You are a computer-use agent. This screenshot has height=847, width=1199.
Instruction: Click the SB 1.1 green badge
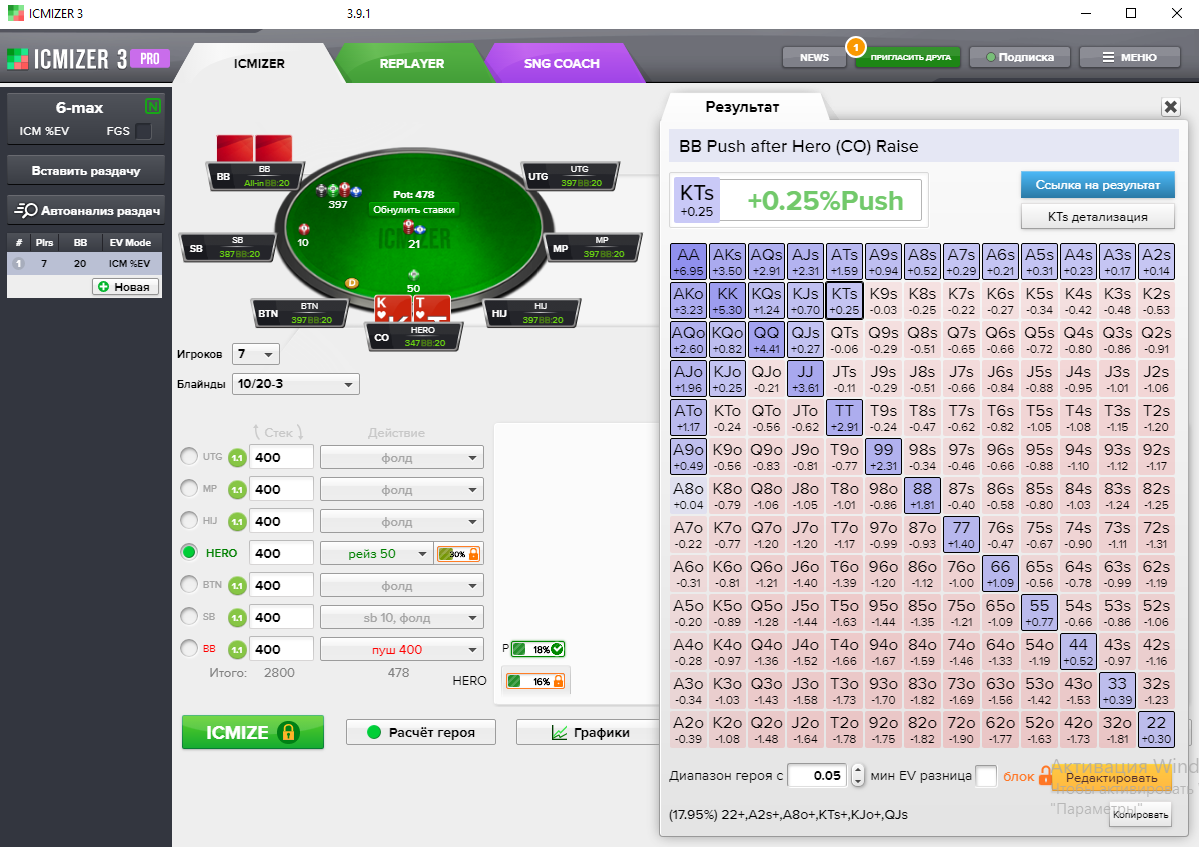coord(237,618)
